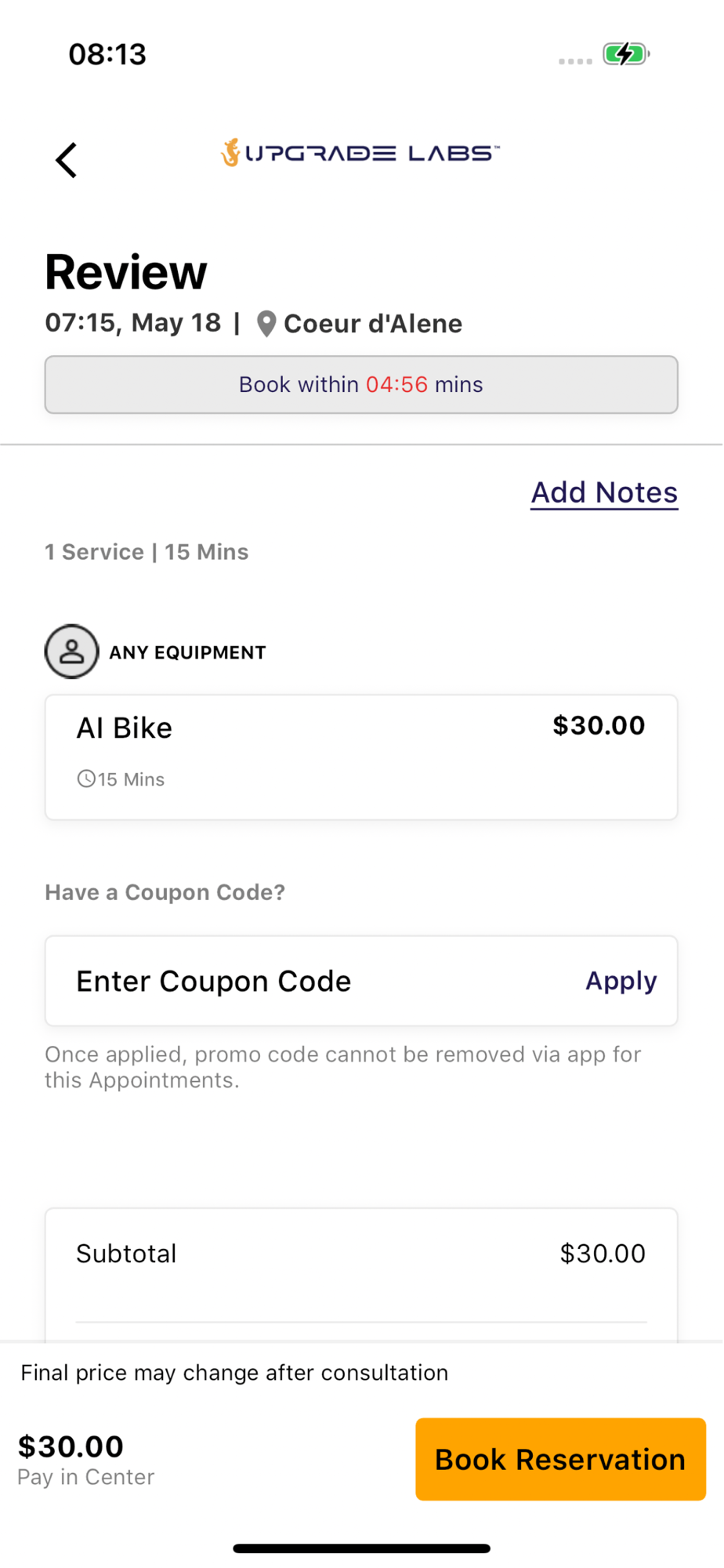
Task: Tap the back arrow chevron
Action: (x=67, y=160)
